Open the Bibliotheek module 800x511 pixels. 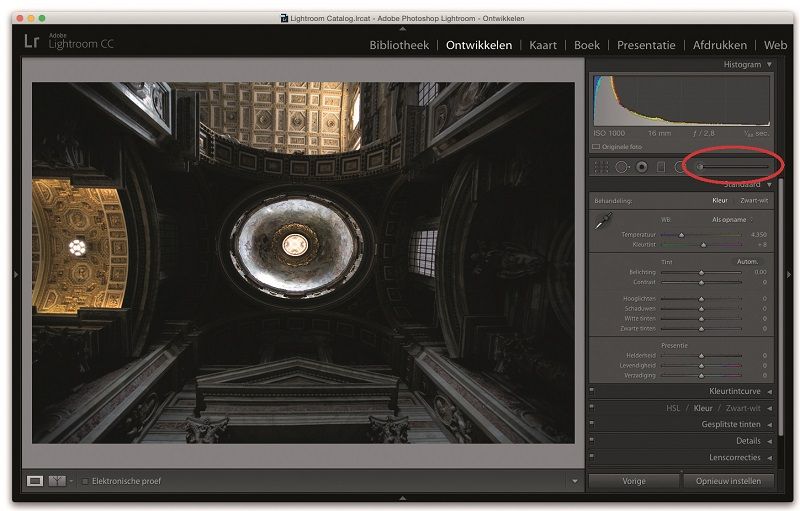coord(399,45)
